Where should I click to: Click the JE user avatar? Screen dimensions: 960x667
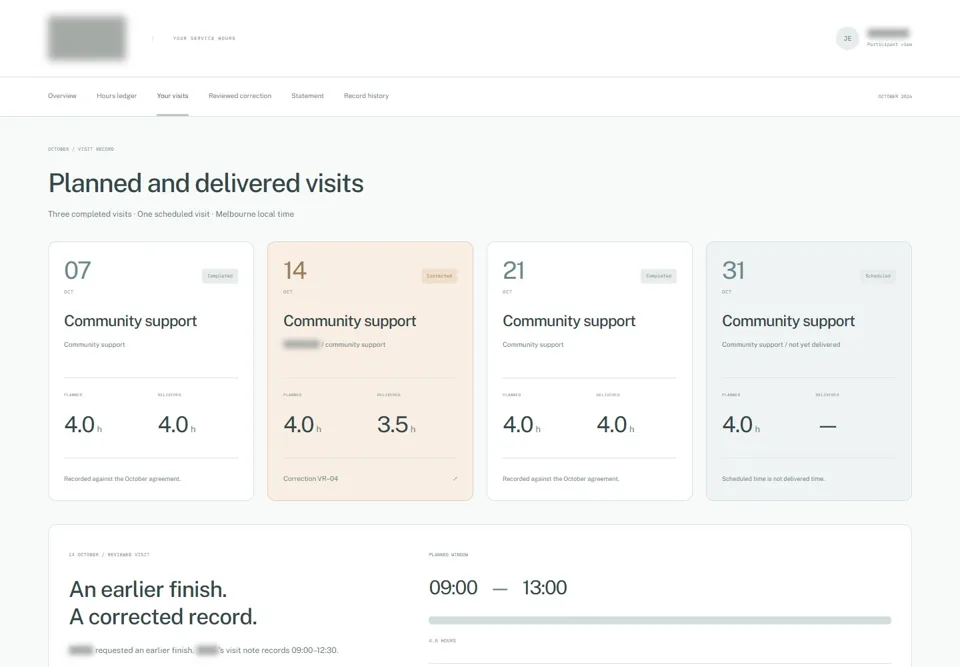[847, 39]
